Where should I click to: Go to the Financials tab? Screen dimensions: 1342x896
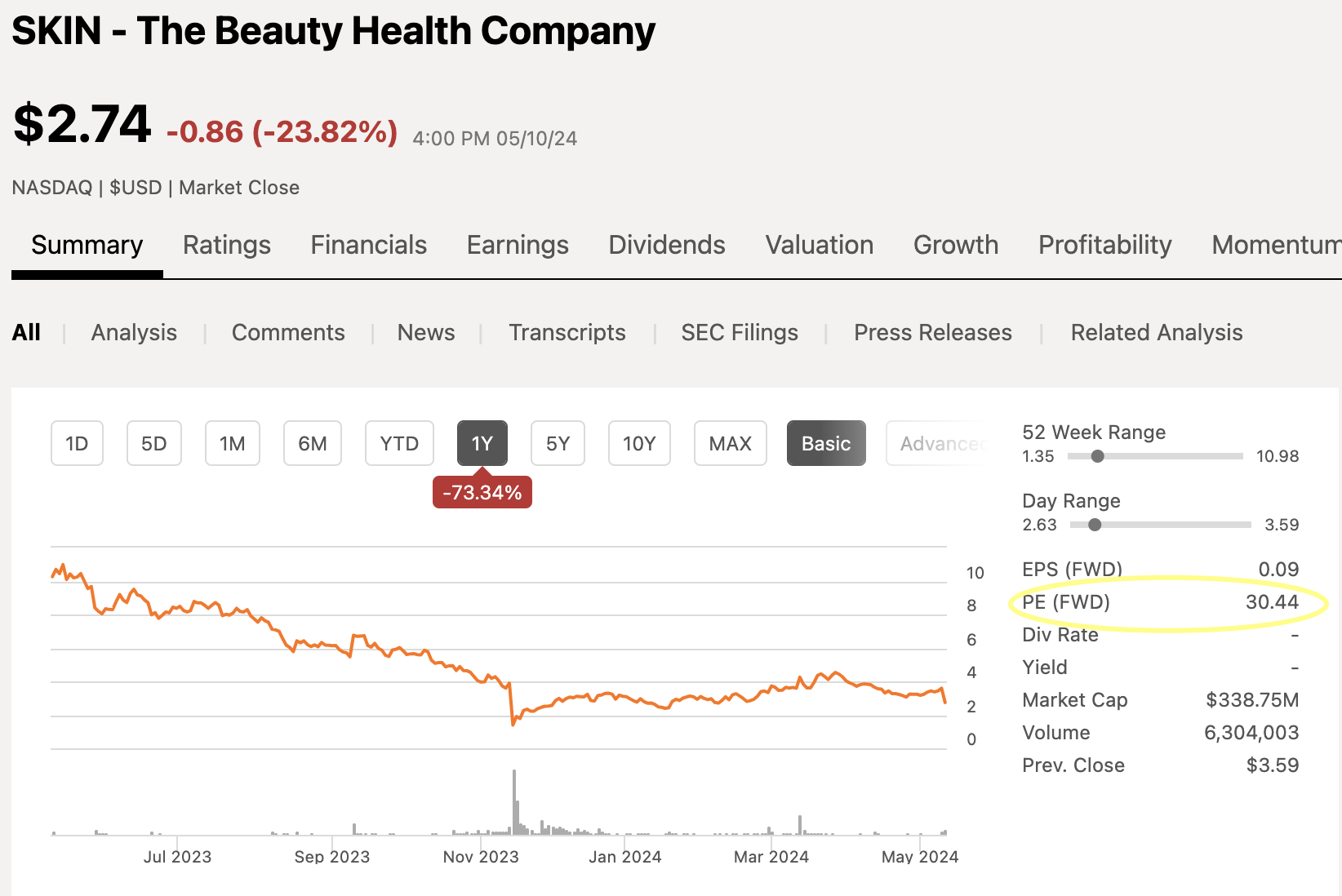(369, 245)
